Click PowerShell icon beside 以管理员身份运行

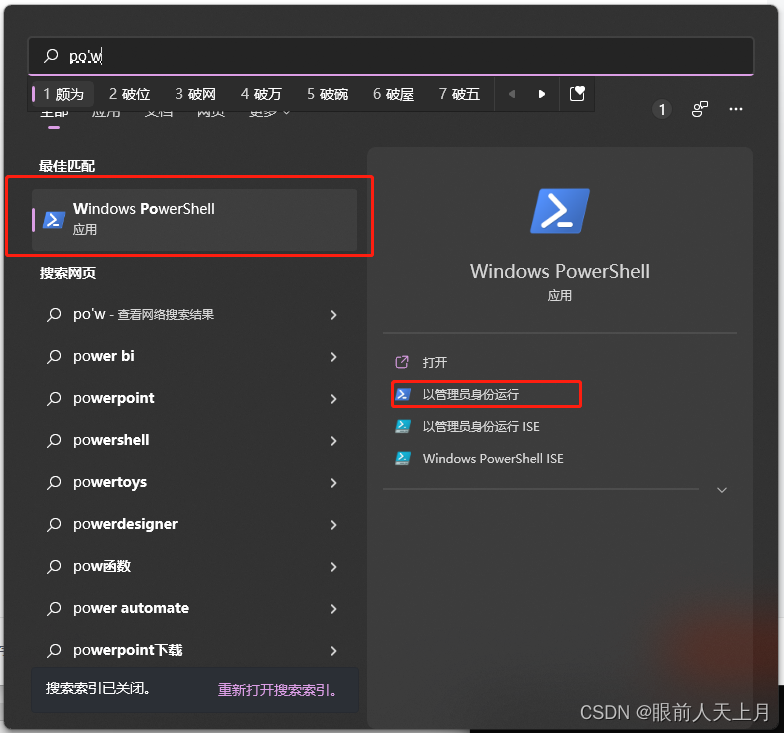(403, 394)
